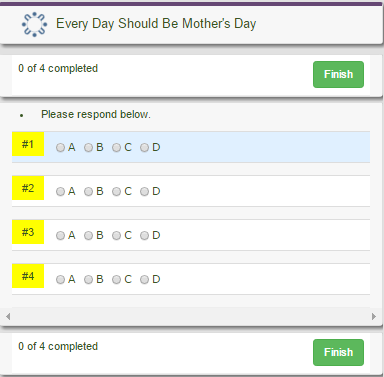
Task: Choose option D for question #1
Action: tap(144, 148)
